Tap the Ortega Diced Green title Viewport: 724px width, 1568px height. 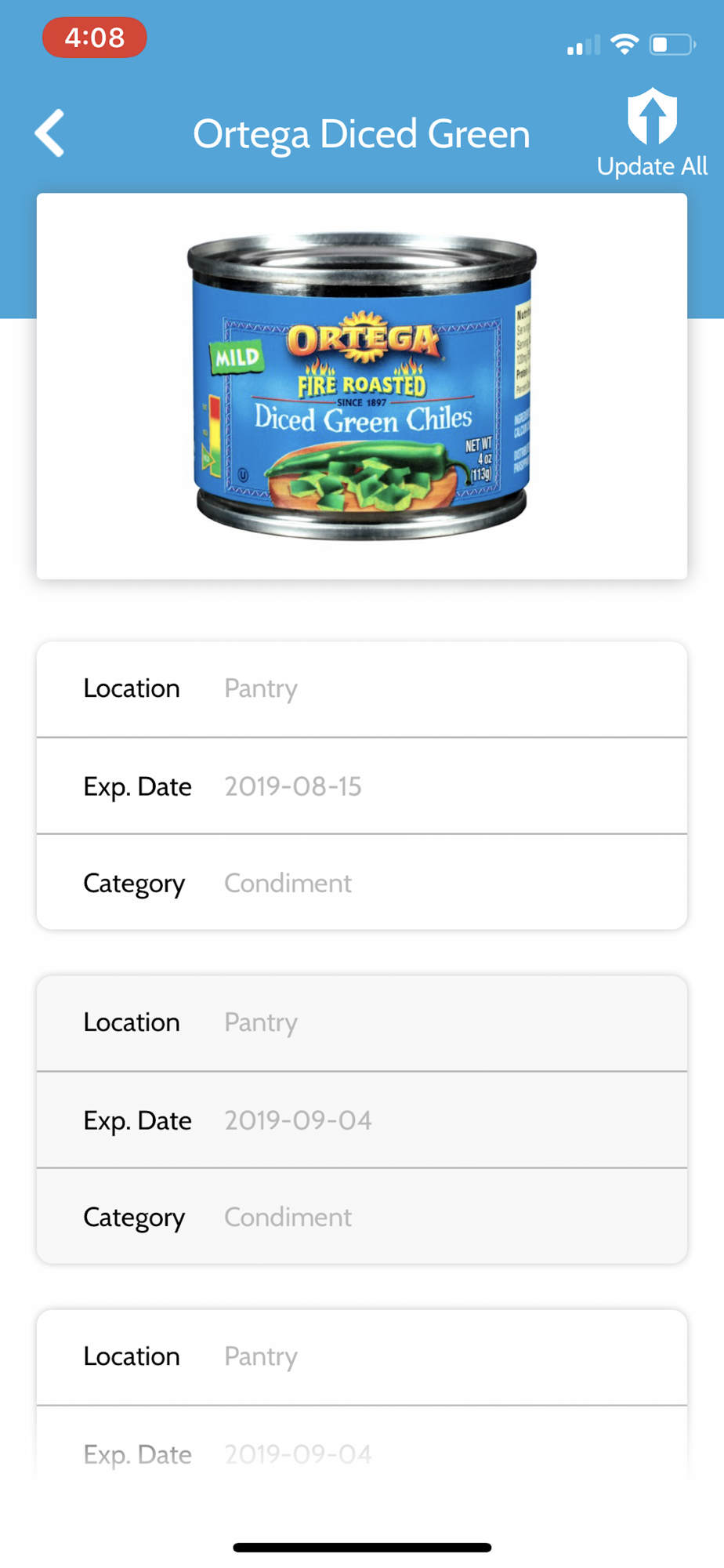[x=361, y=134]
